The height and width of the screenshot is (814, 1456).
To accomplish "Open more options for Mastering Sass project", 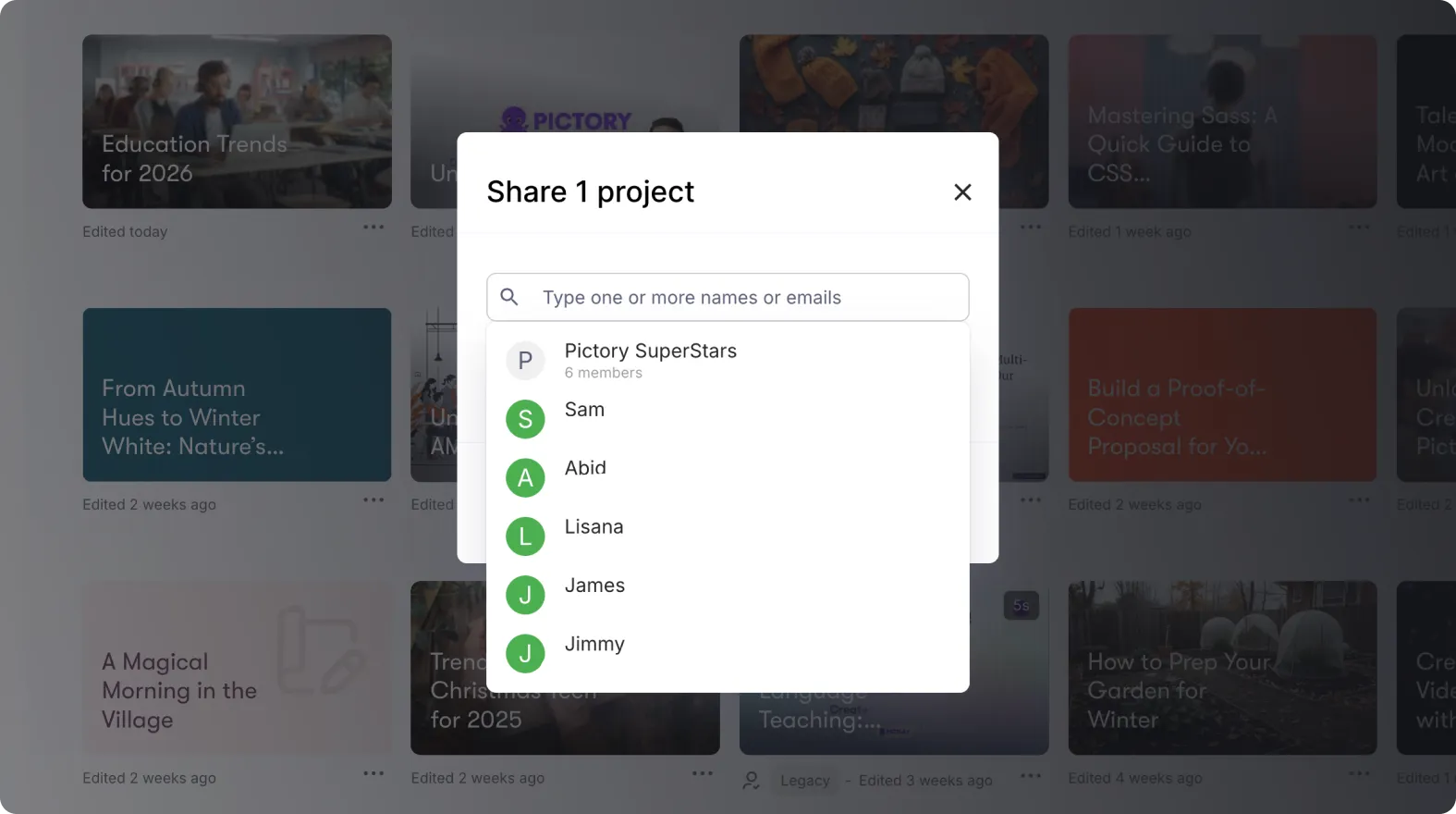I will point(1359,227).
